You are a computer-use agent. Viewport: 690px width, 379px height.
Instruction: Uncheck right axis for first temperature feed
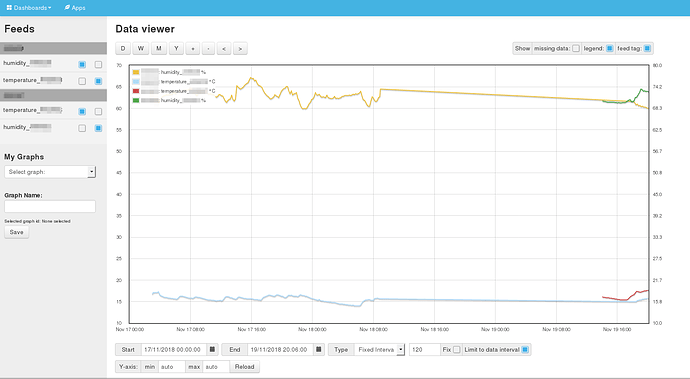98,81
